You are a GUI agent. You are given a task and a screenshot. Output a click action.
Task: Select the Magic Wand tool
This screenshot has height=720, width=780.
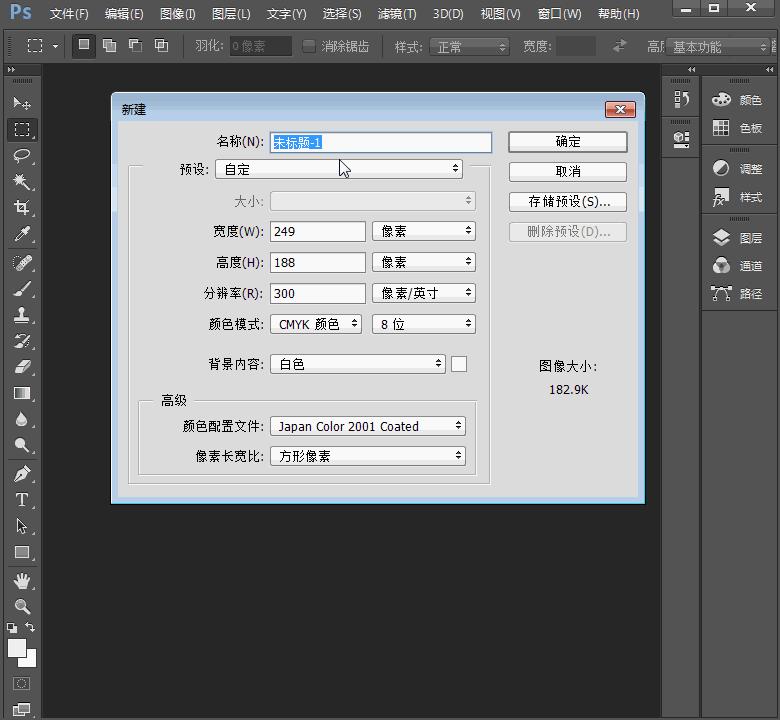[x=21, y=182]
